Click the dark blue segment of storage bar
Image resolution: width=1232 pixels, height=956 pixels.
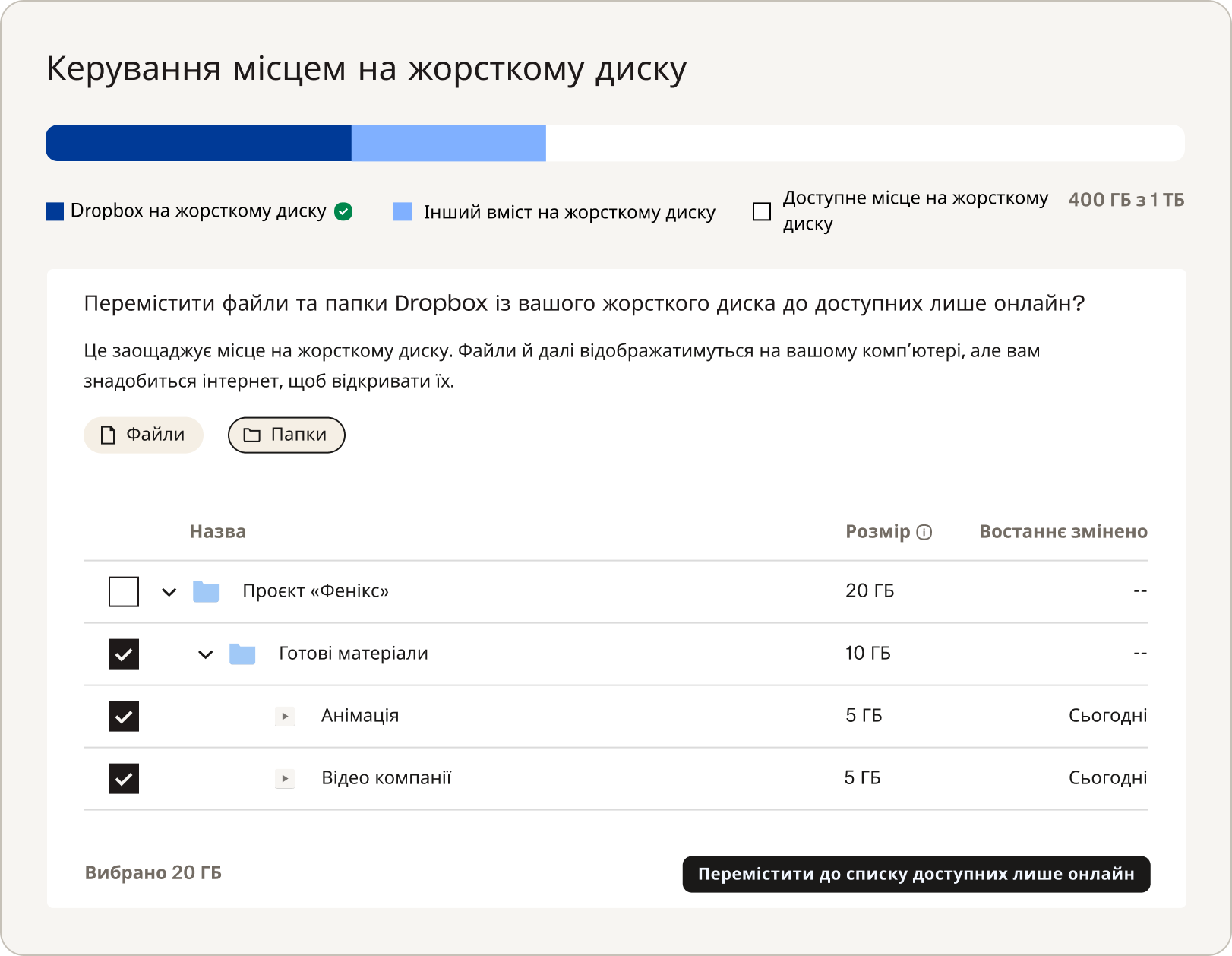point(198,143)
